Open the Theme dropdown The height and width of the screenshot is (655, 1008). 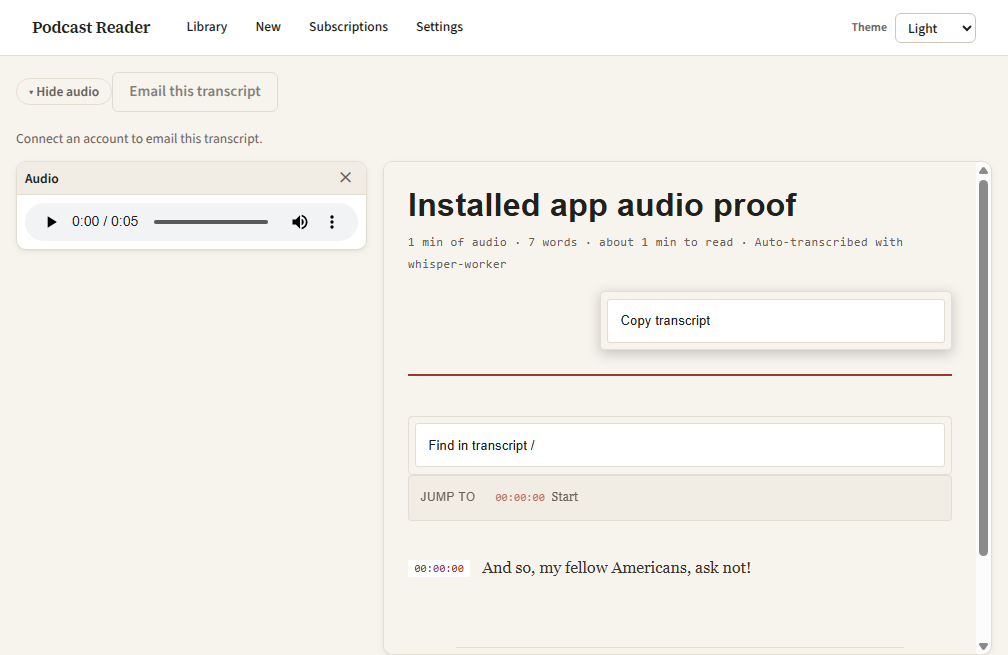click(935, 28)
